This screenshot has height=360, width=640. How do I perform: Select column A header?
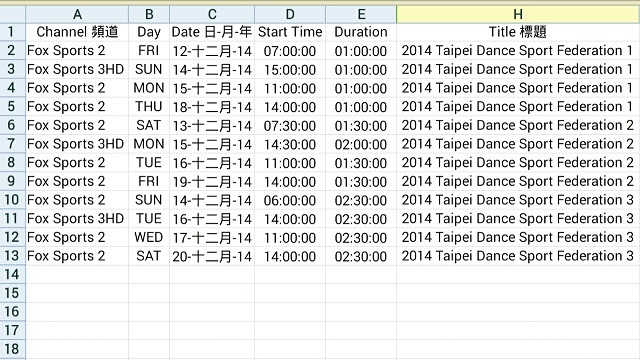[77, 14]
